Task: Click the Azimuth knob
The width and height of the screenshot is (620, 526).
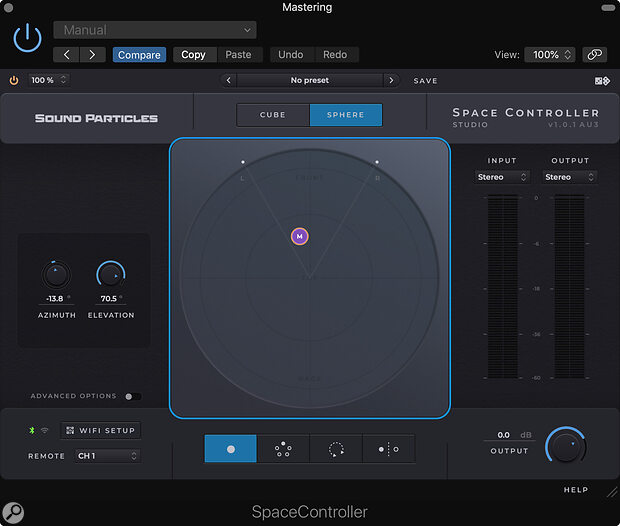Action: coord(56,275)
